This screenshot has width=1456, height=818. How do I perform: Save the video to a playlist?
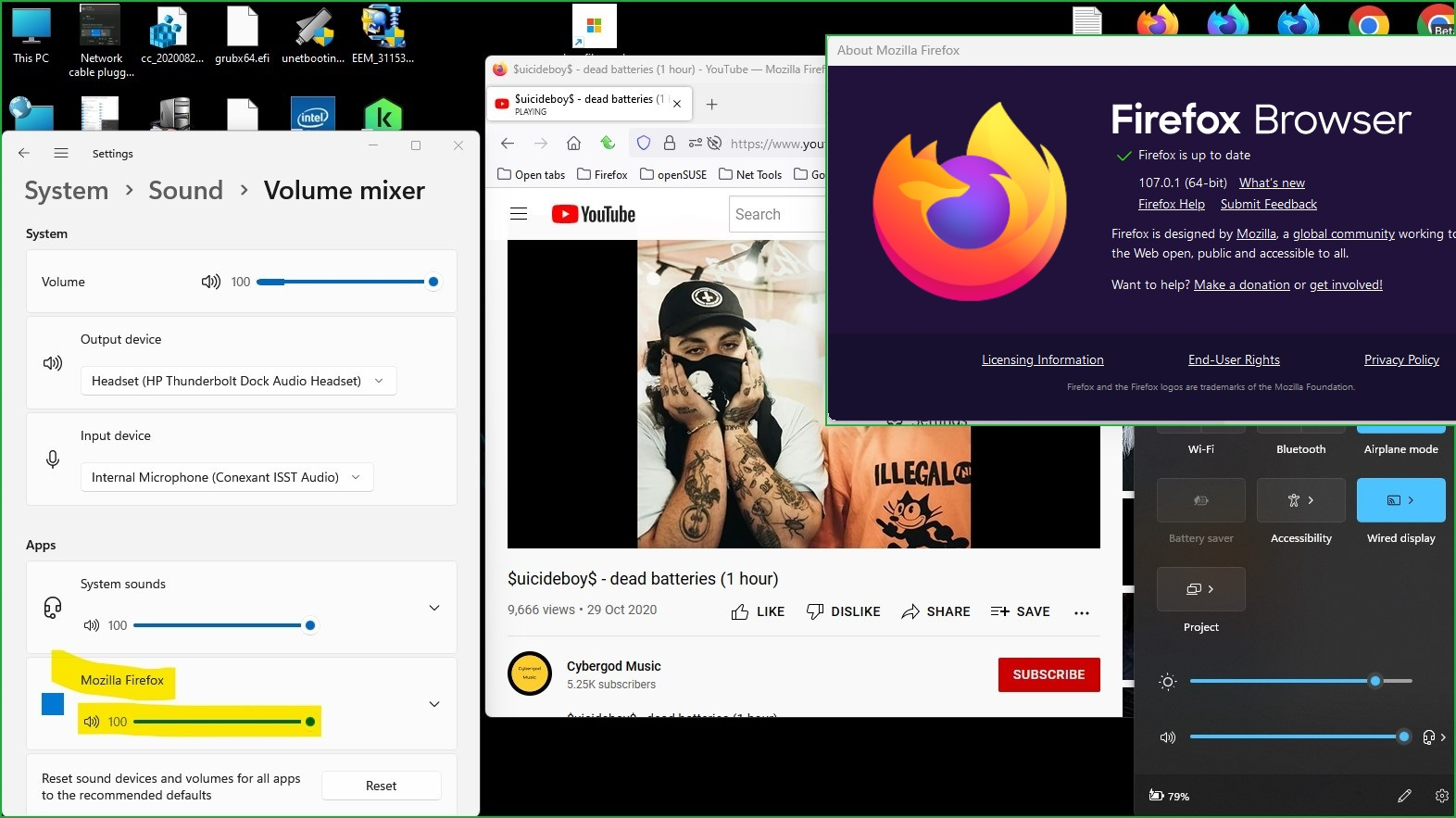1020,611
